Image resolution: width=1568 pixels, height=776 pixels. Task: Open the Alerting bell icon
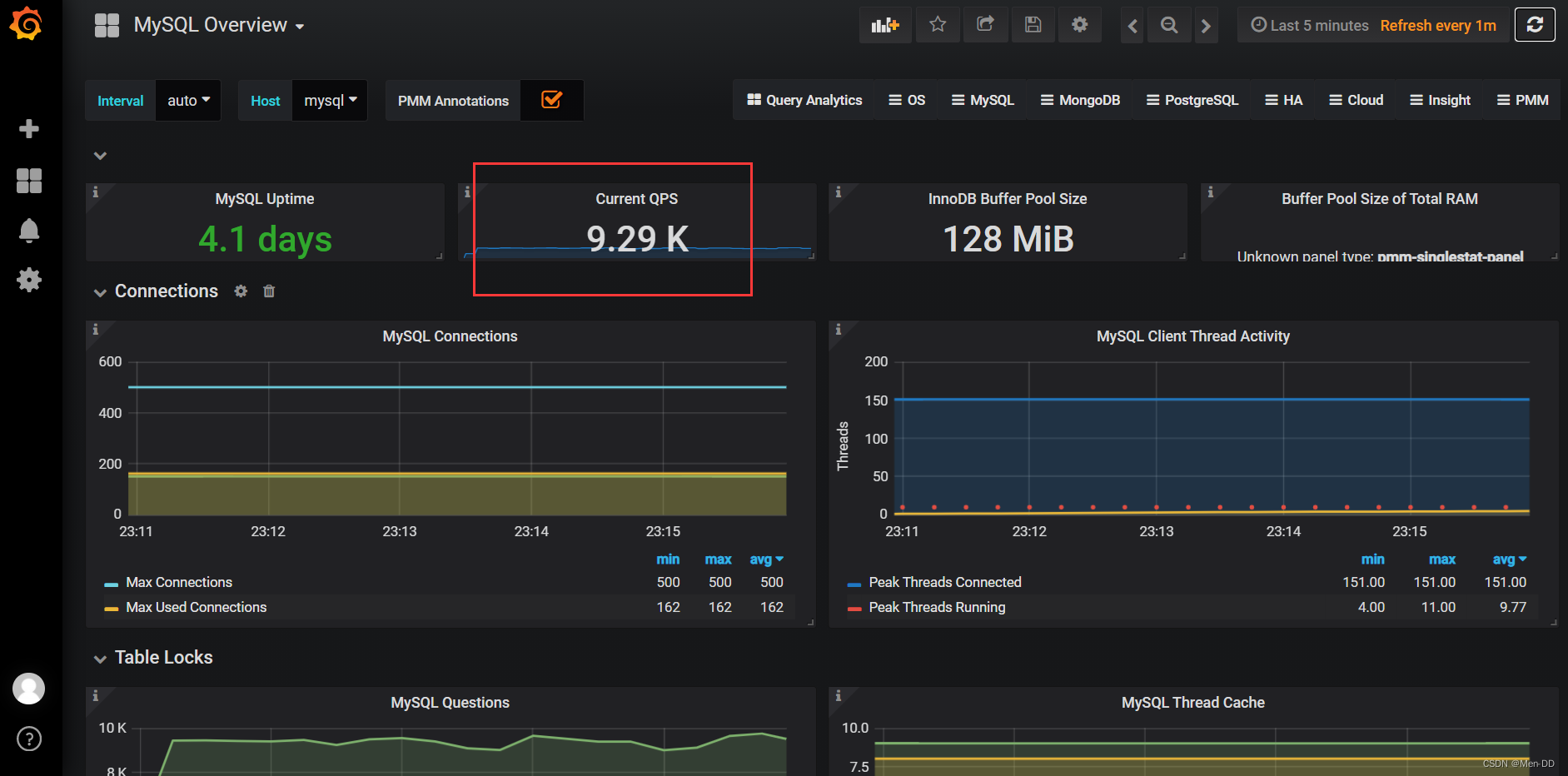coord(29,231)
